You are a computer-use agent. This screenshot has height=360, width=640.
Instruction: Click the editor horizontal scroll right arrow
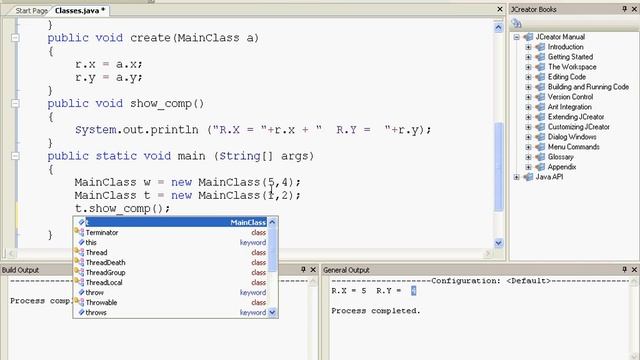(487, 254)
